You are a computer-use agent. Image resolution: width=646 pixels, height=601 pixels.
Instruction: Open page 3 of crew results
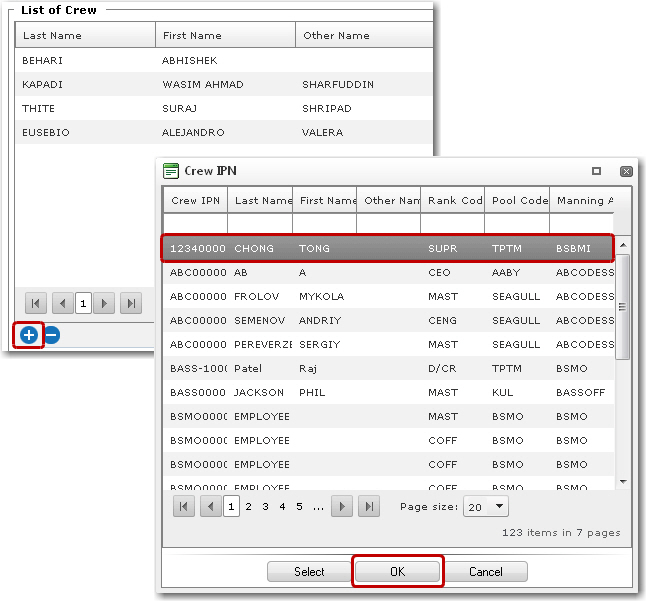pyautogui.click(x=265, y=507)
